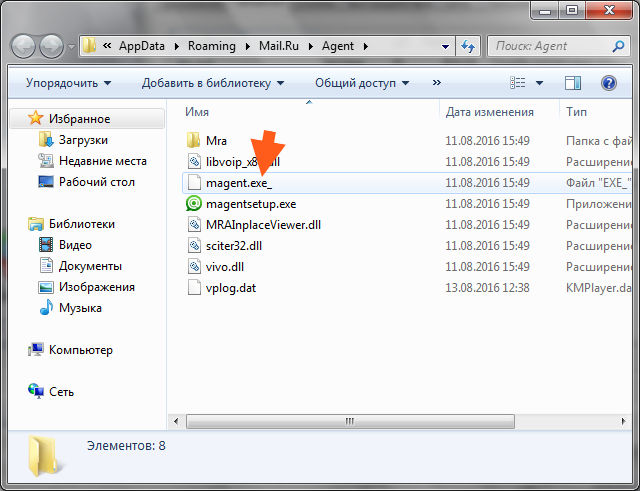Go to AppData in the address path
Screen dimensions: 640x491
(x=142, y=46)
